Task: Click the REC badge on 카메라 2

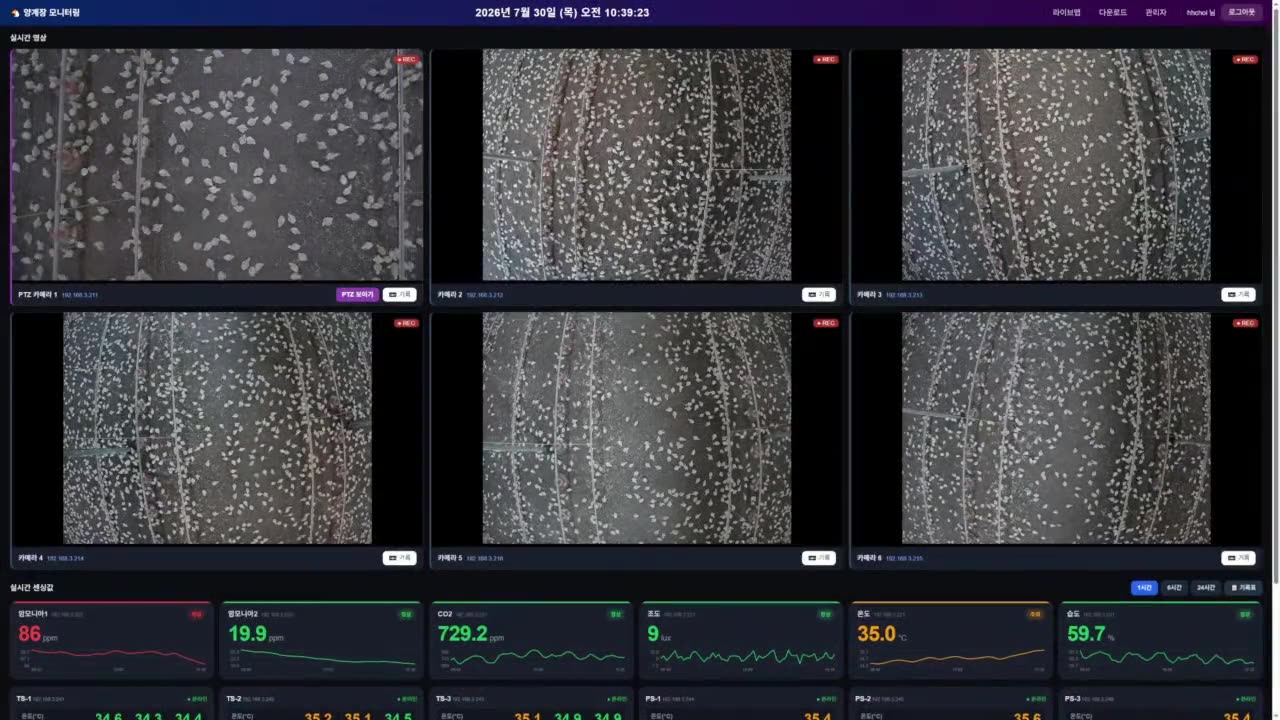Action: (x=826, y=59)
